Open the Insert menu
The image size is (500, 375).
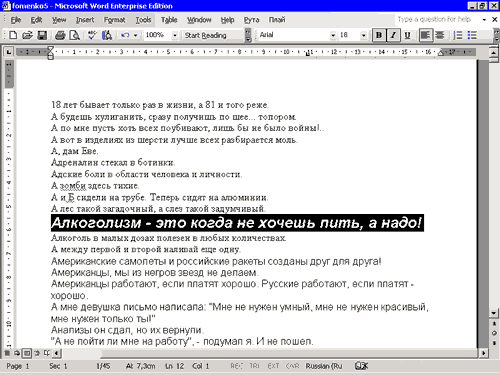(85, 20)
